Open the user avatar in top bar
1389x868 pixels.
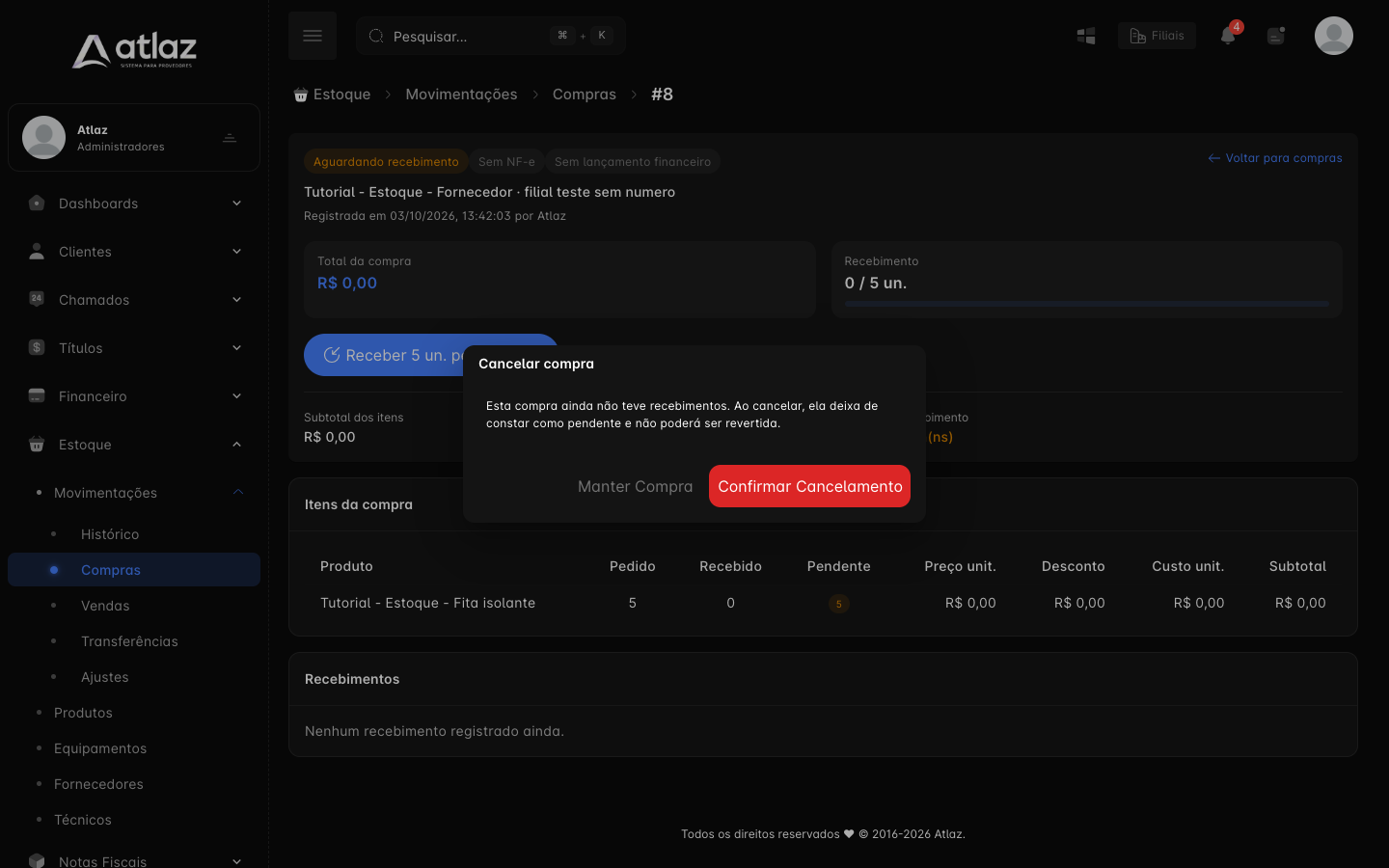[x=1334, y=36]
